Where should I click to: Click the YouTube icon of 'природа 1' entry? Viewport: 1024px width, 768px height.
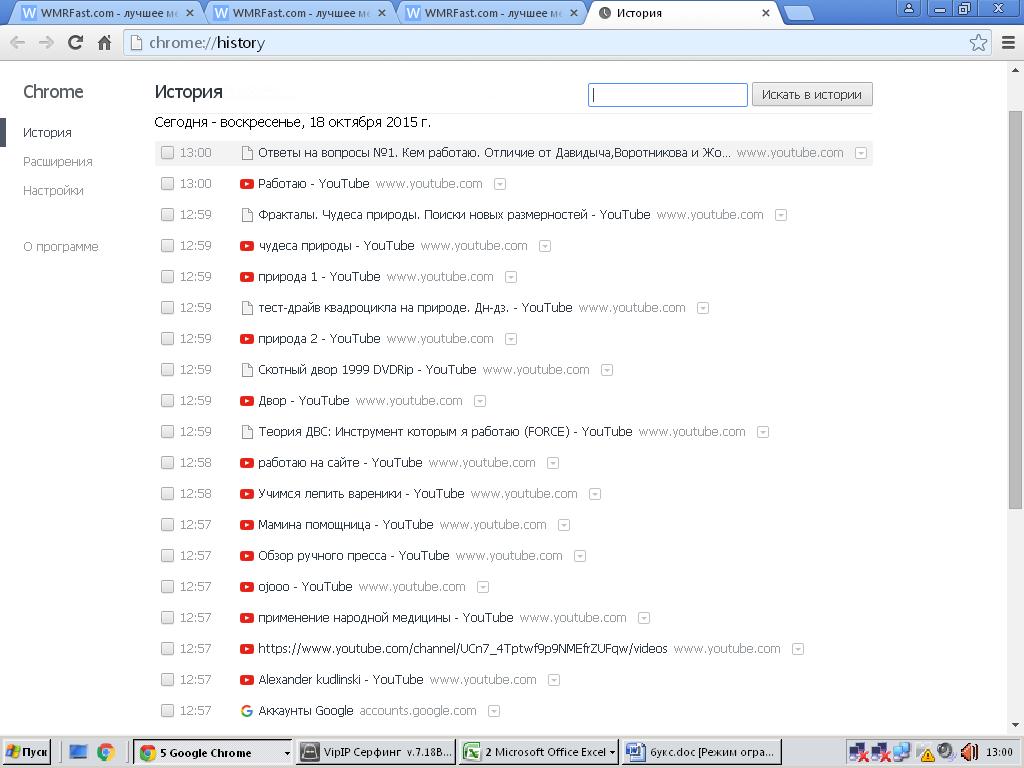coord(247,277)
